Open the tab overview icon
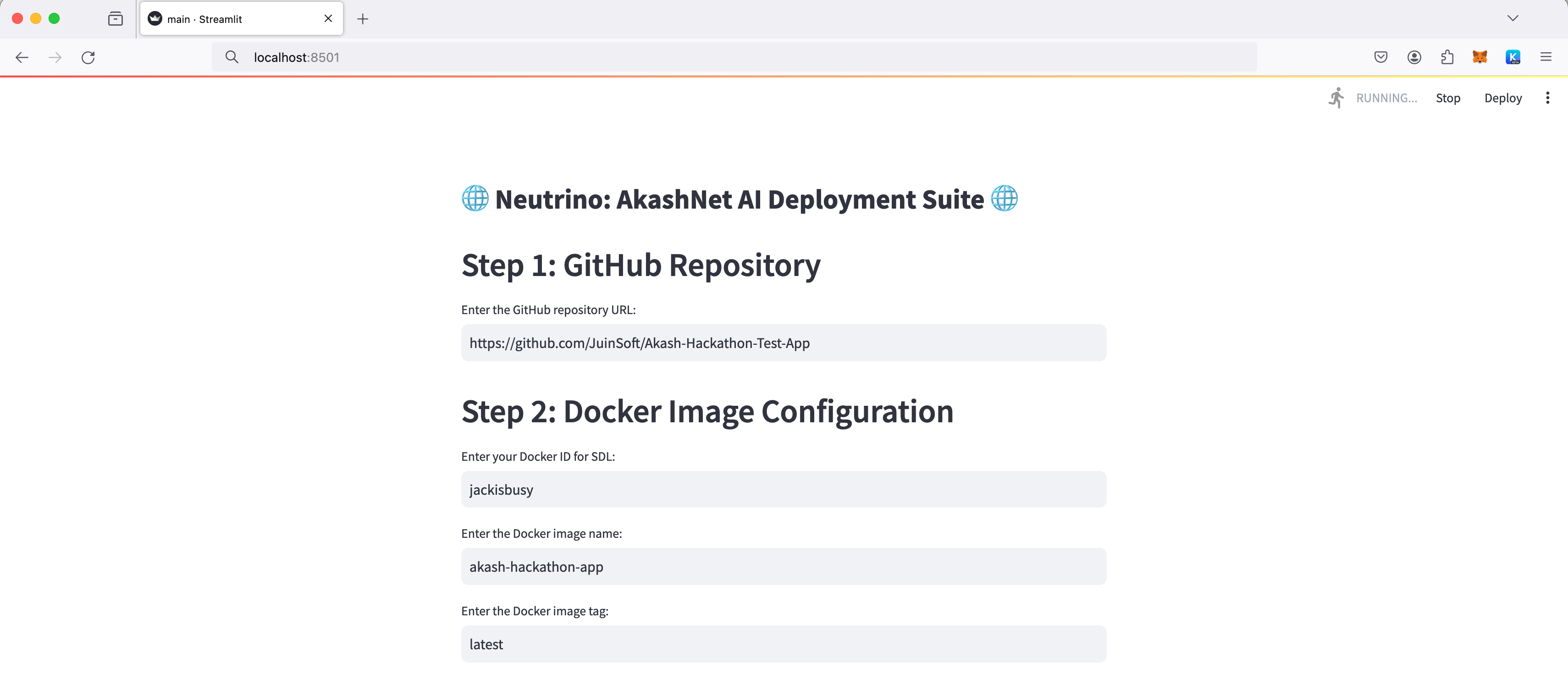This screenshot has width=1568, height=685. (115, 19)
